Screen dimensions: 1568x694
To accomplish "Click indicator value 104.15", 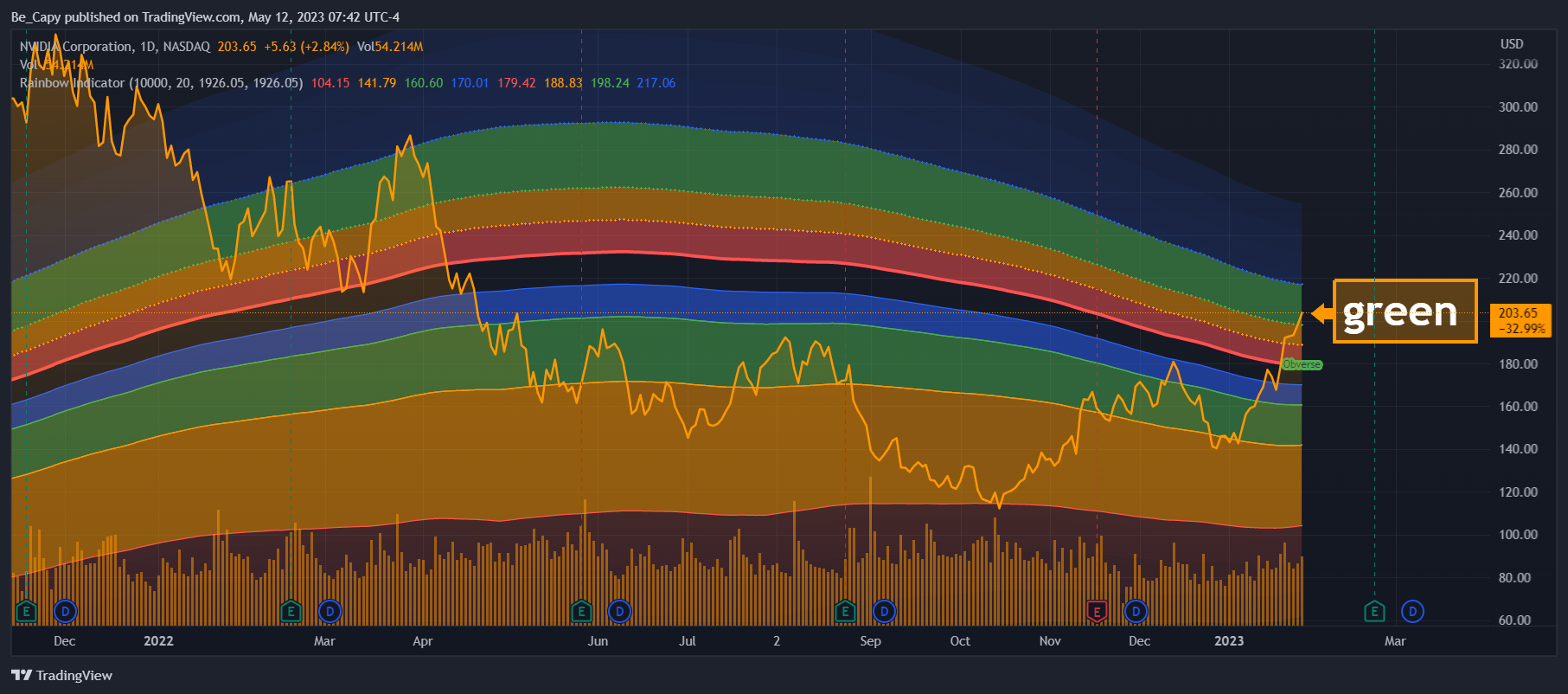I will click(x=330, y=83).
